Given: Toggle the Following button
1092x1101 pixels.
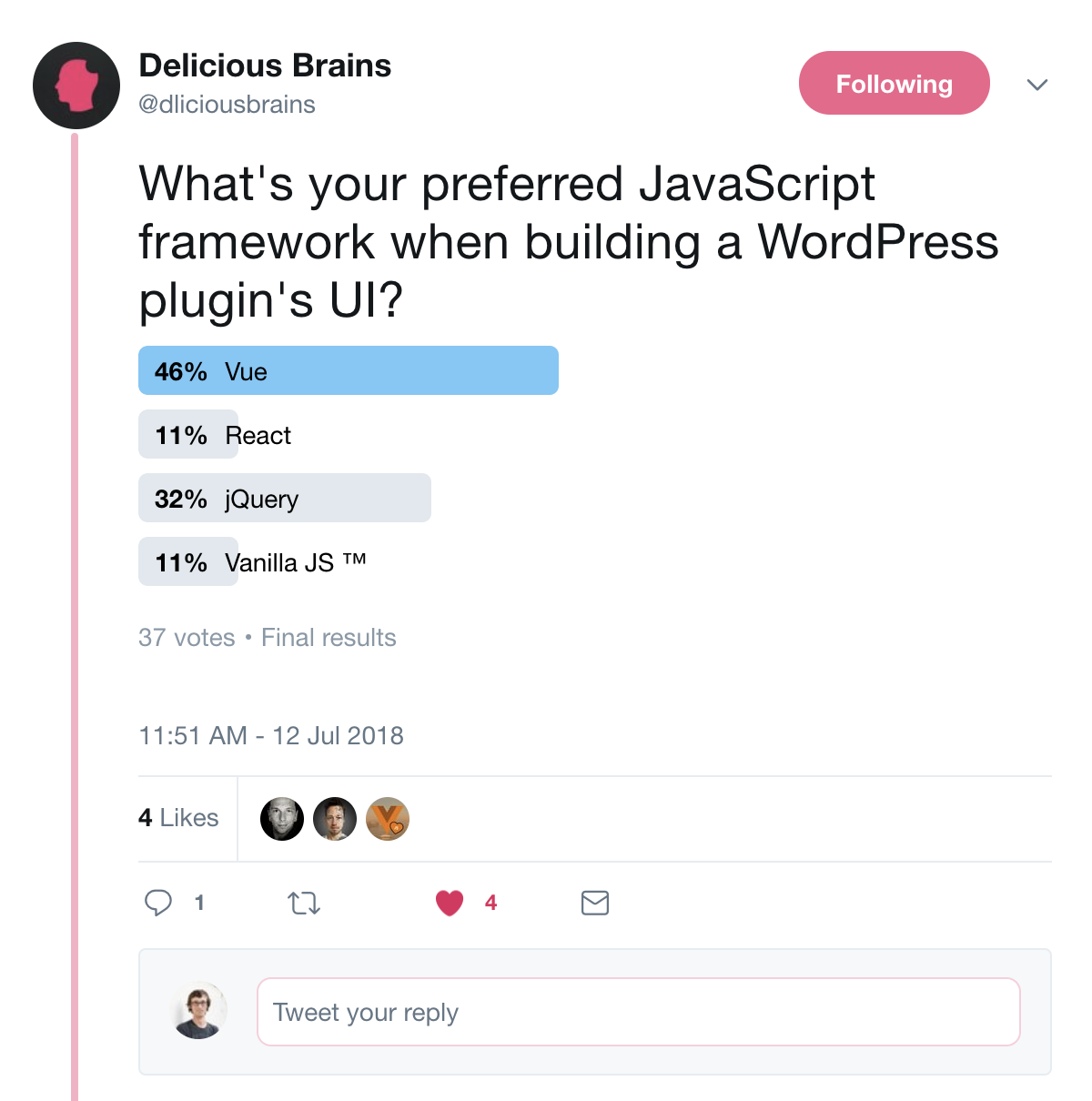Looking at the screenshot, I should [x=894, y=83].
